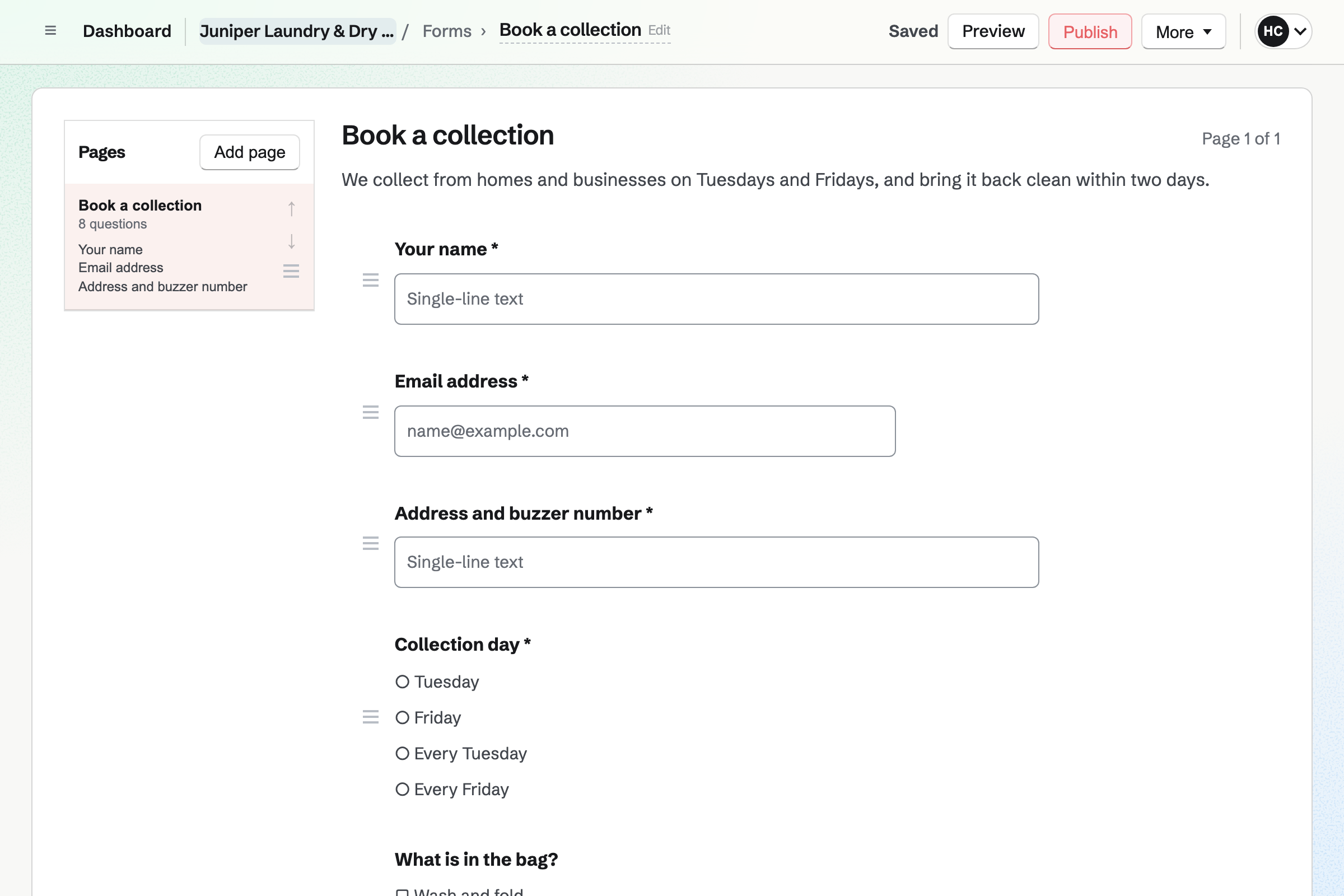This screenshot has height=896, width=1344.
Task: Click the 'Page 1 of 1' indicator
Action: pos(1240,139)
